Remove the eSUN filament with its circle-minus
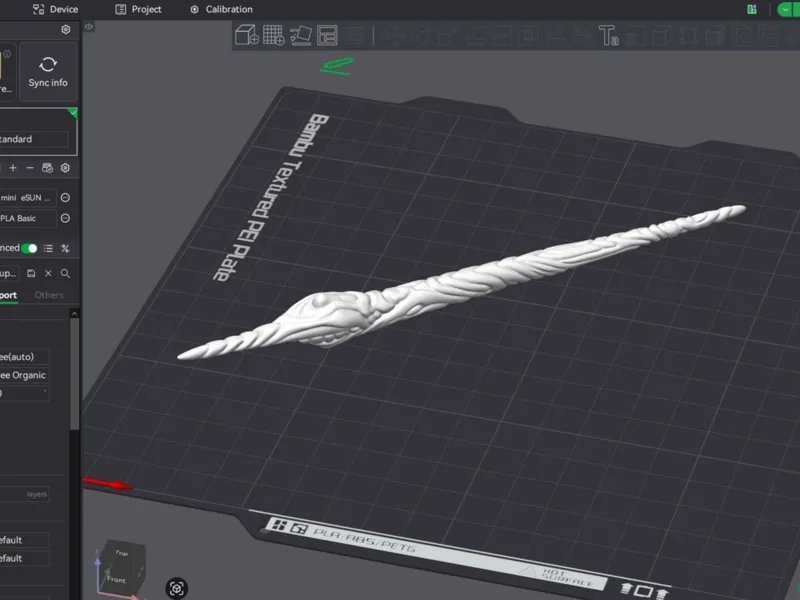800x600 pixels. (65, 197)
